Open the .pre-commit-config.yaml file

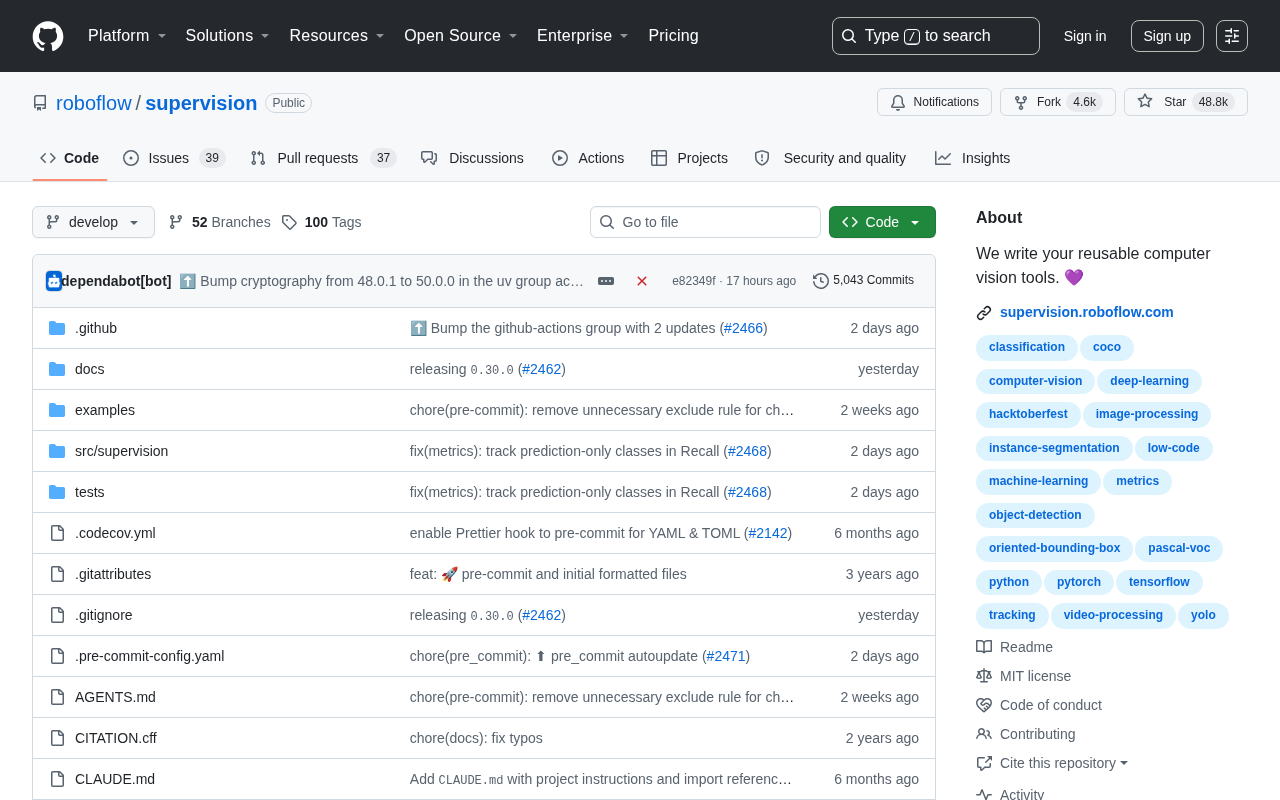[x=149, y=656]
